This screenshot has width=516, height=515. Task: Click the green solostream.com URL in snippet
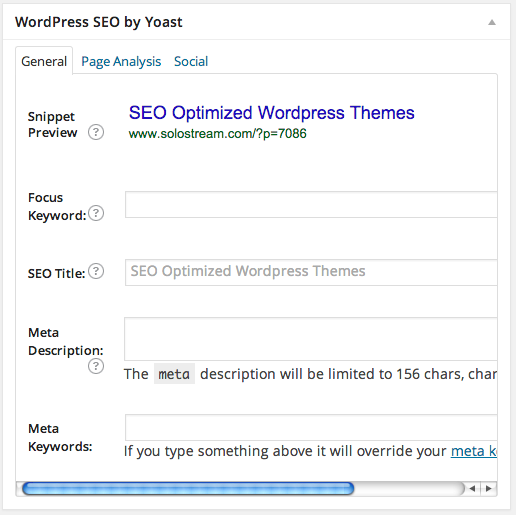pyautogui.click(x=217, y=134)
